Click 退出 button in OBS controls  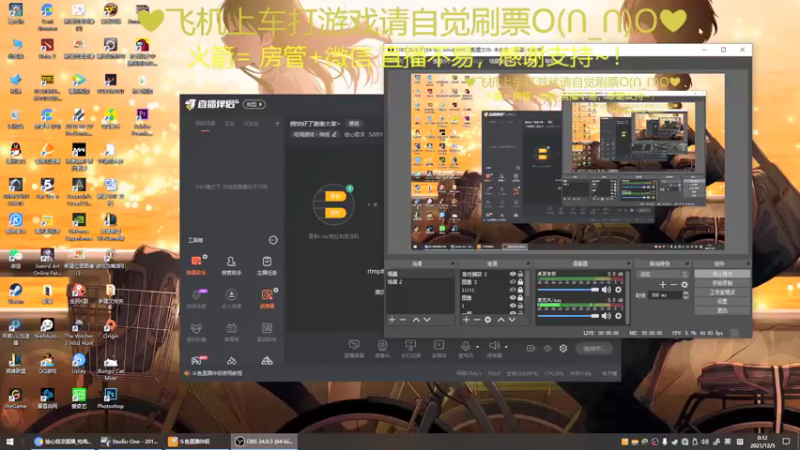point(722,310)
